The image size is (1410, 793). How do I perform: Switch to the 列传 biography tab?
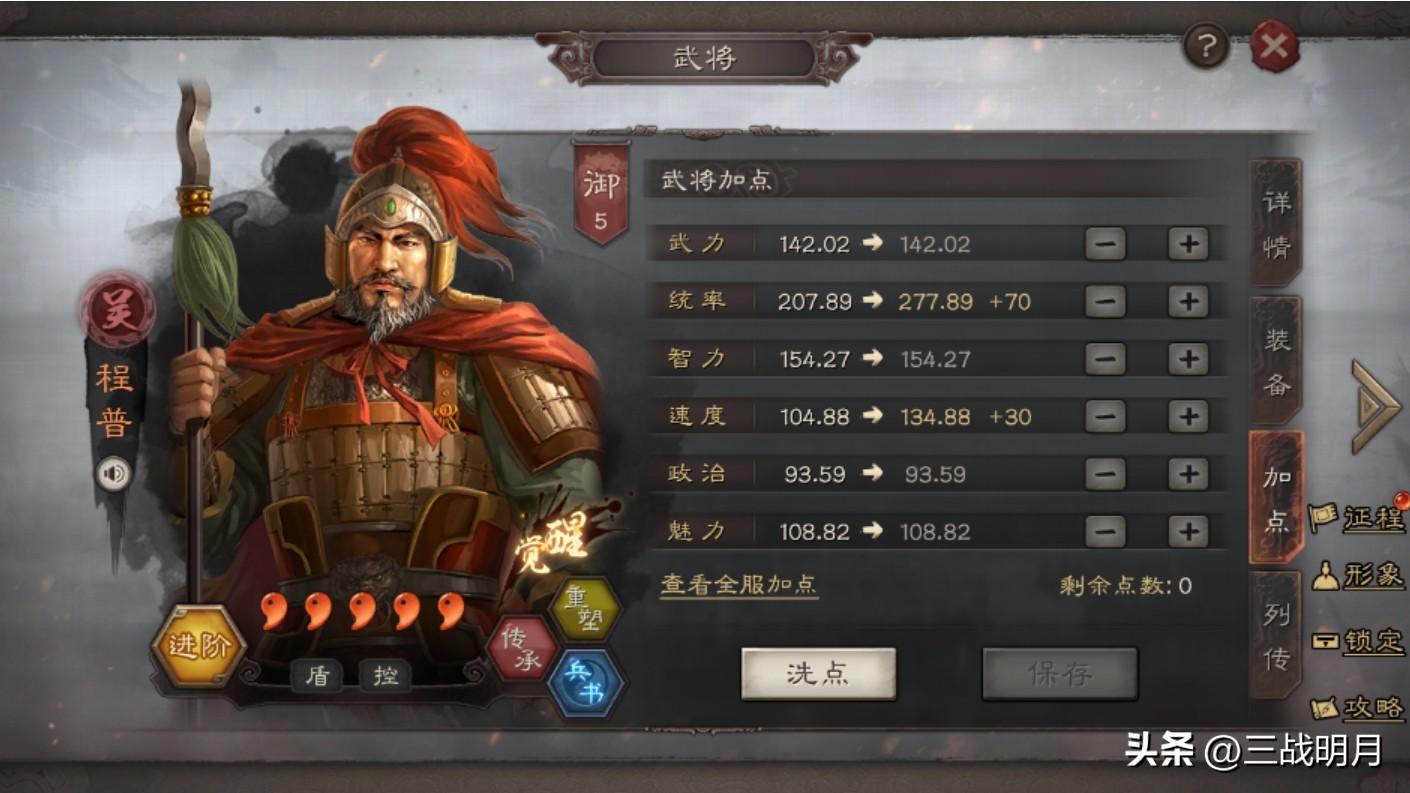pyautogui.click(x=1277, y=636)
